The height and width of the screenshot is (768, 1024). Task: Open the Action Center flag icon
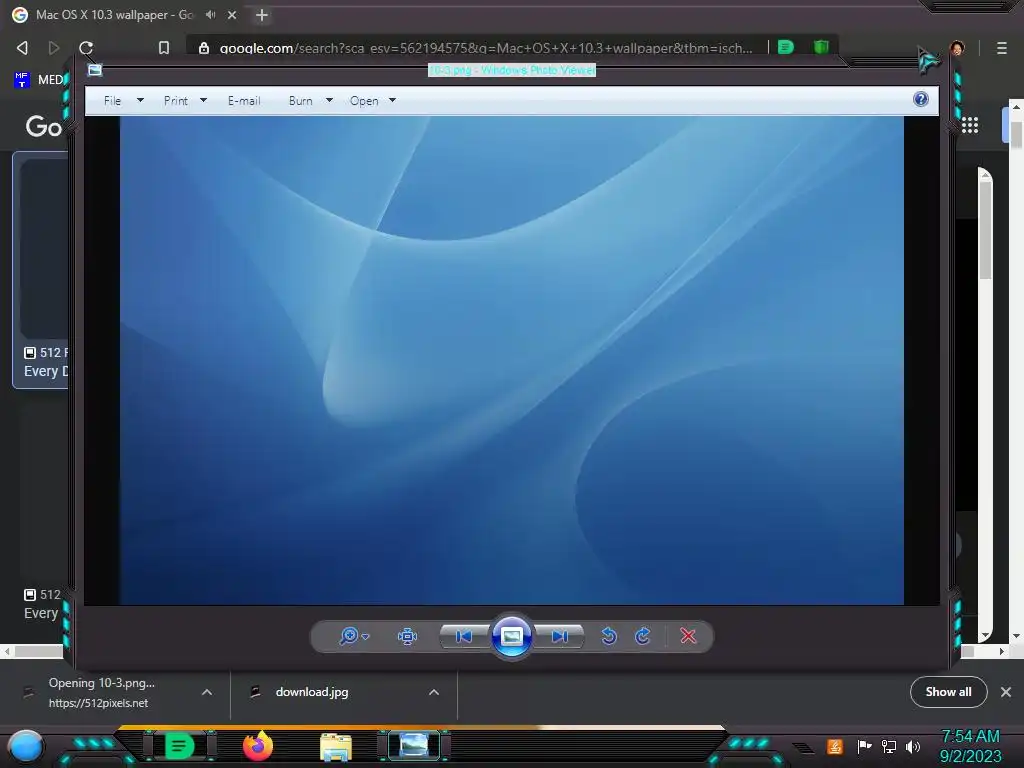pos(865,746)
